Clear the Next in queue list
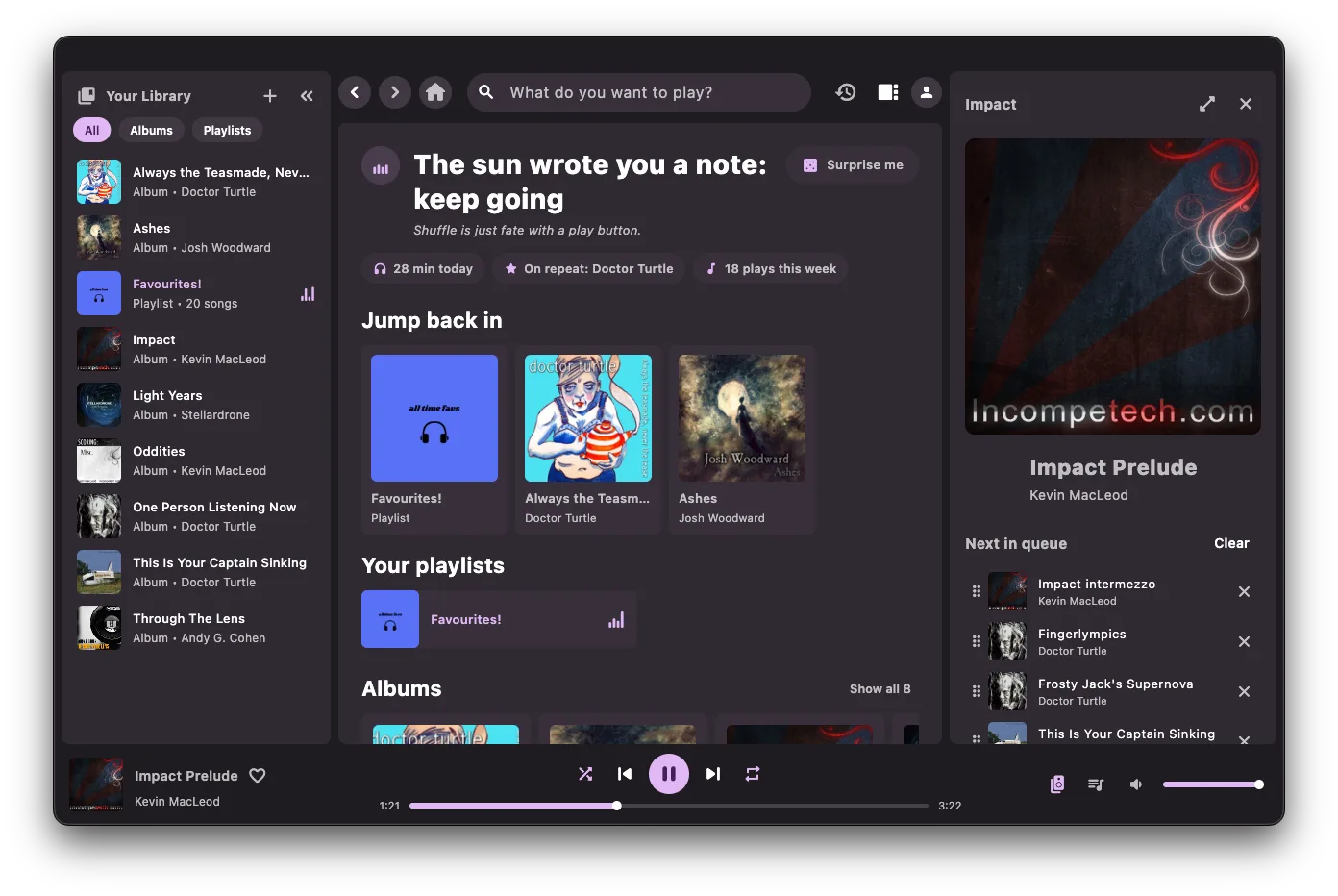 [1231, 544]
